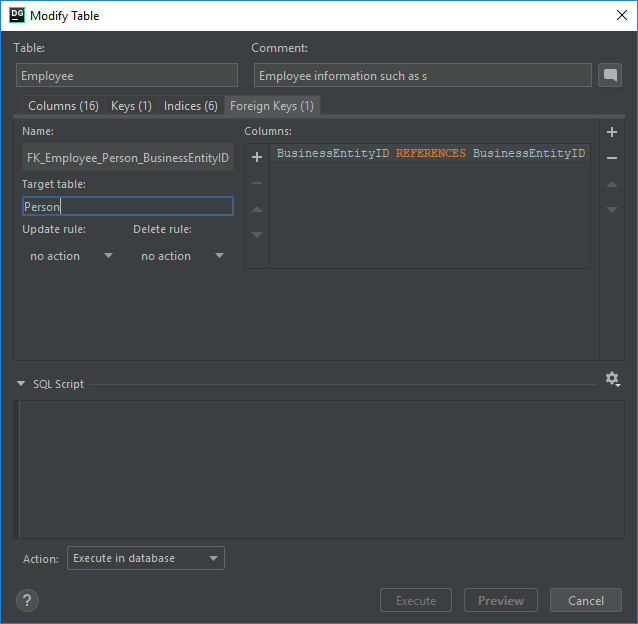Switch to the Keys (1) tab
638x624 pixels.
(x=131, y=106)
